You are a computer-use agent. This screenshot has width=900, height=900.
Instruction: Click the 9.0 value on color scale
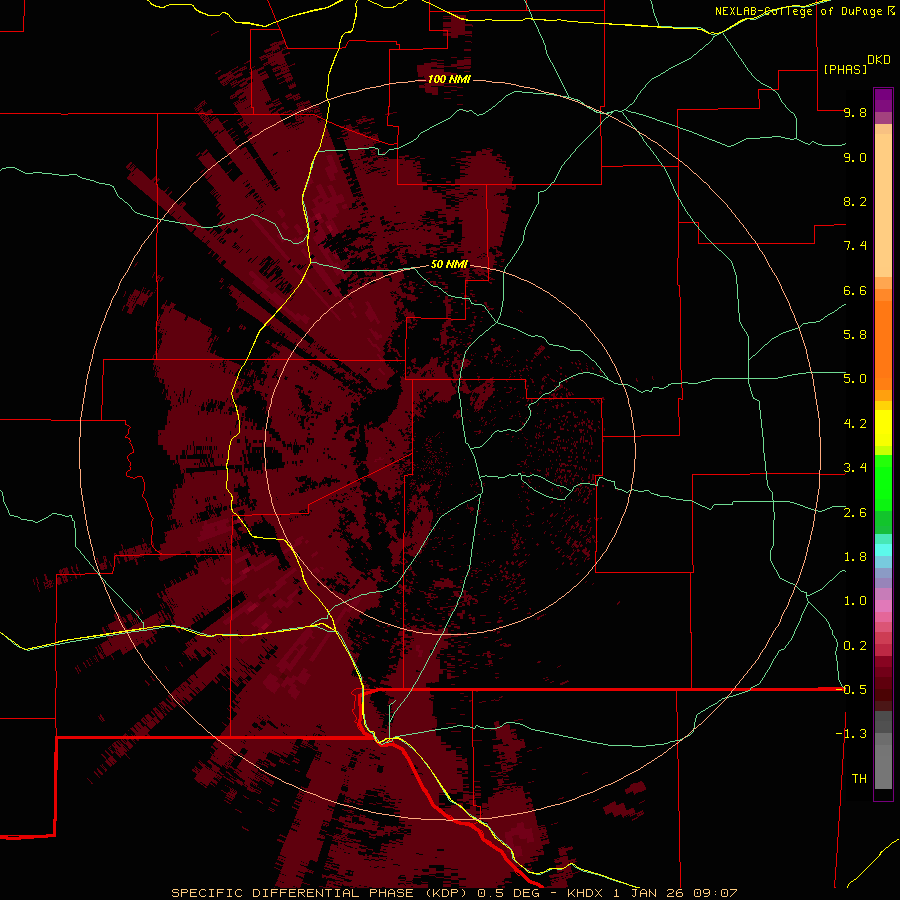click(855, 158)
